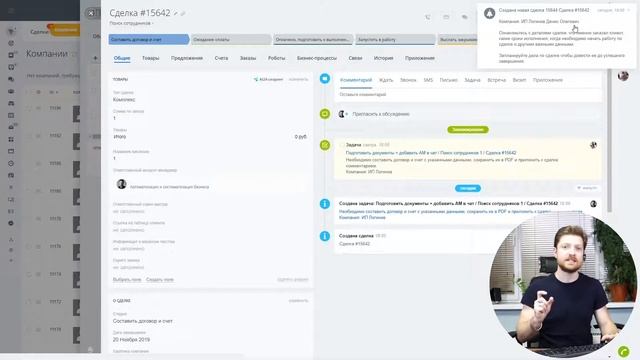Click изменить in О сделке section header
The image size is (640, 360).
pos(298,300)
